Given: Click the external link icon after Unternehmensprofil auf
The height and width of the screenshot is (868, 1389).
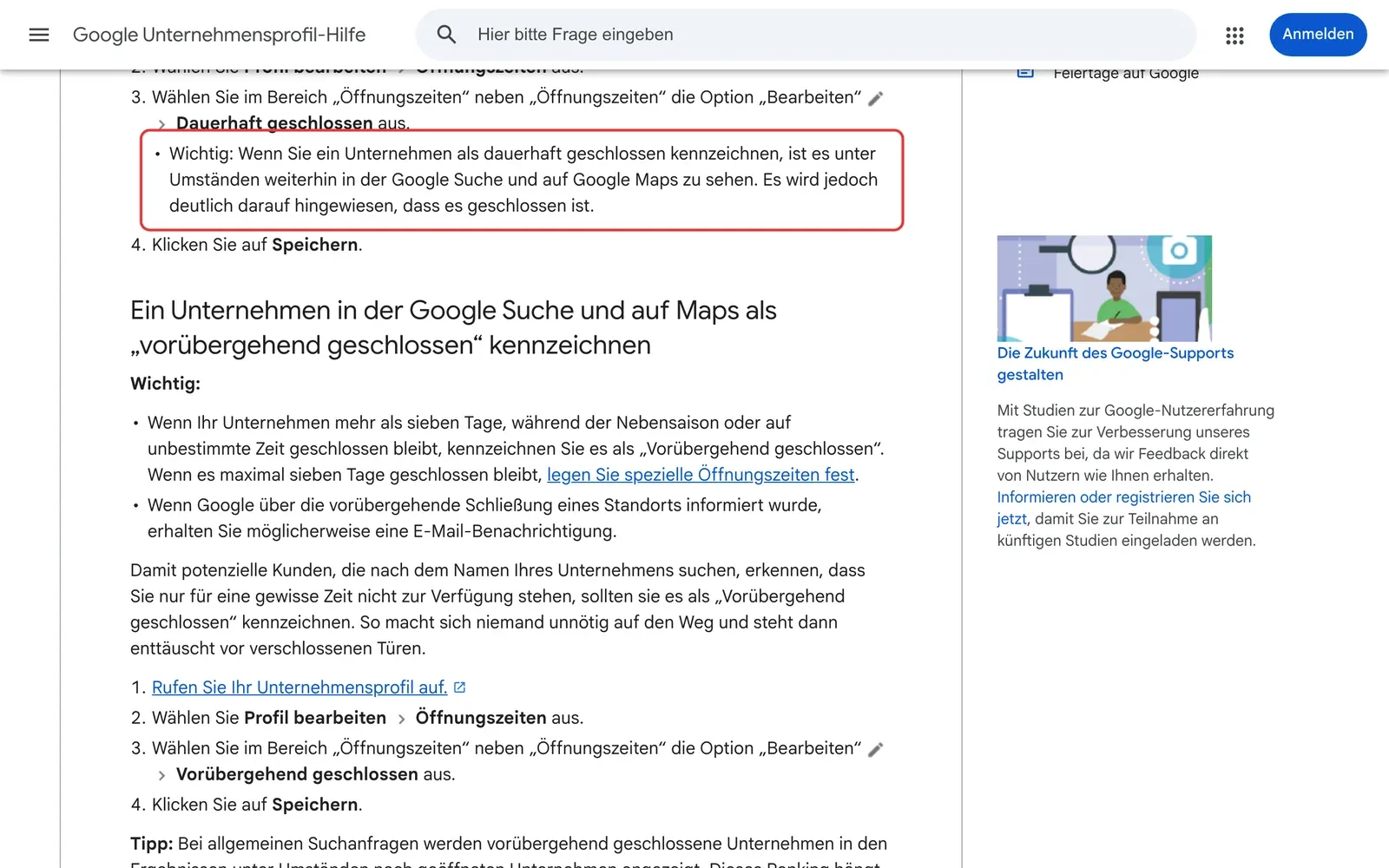Looking at the screenshot, I should coord(460,687).
